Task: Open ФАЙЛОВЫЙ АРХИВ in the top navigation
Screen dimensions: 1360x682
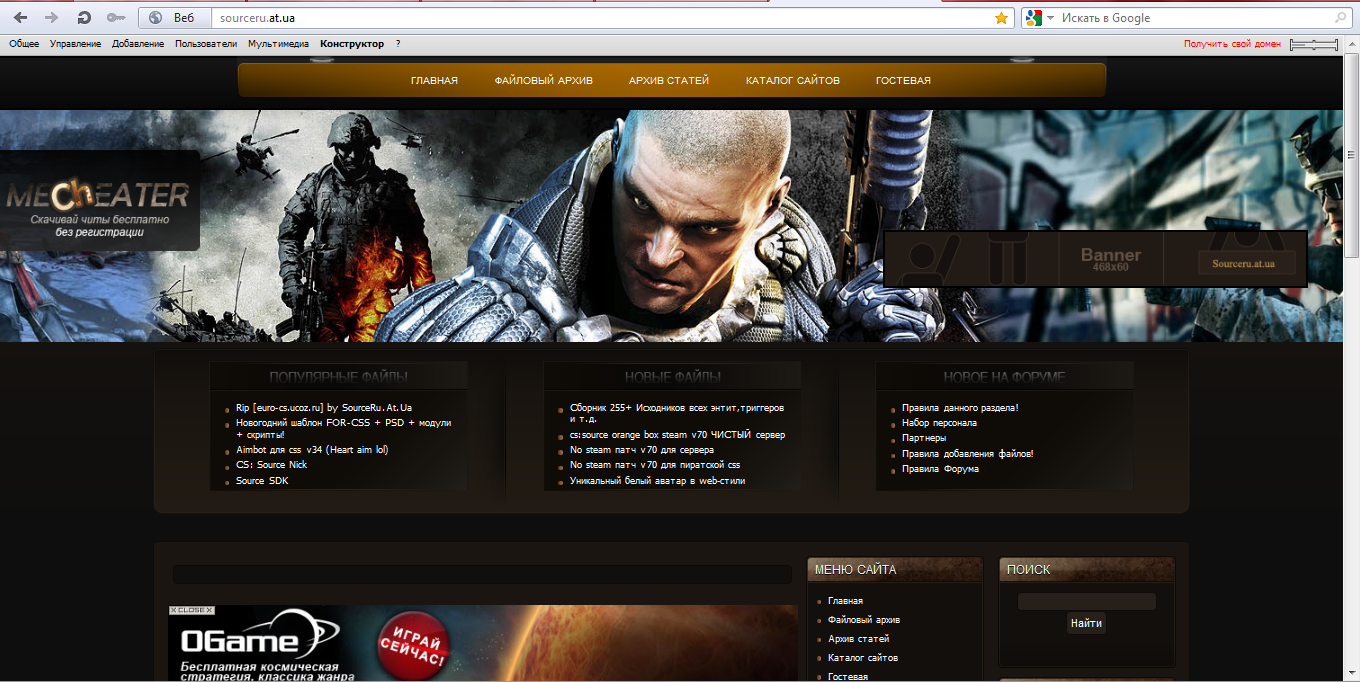Action: [x=543, y=80]
